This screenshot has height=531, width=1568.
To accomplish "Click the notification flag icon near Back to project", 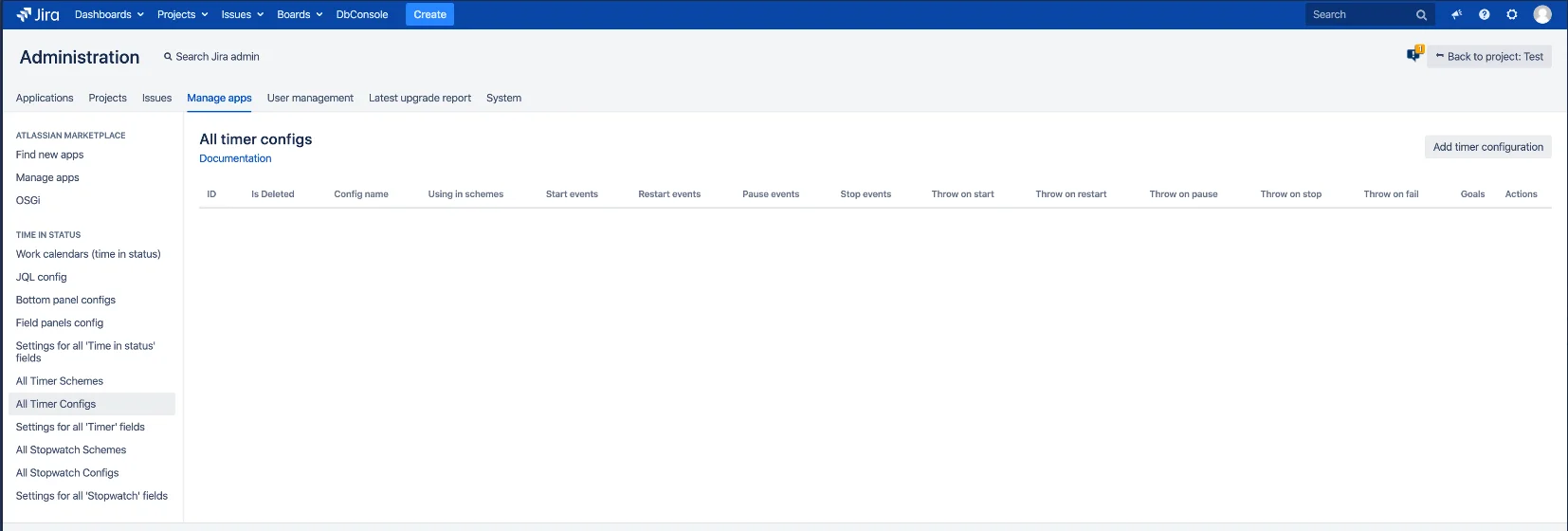I will [x=1414, y=54].
